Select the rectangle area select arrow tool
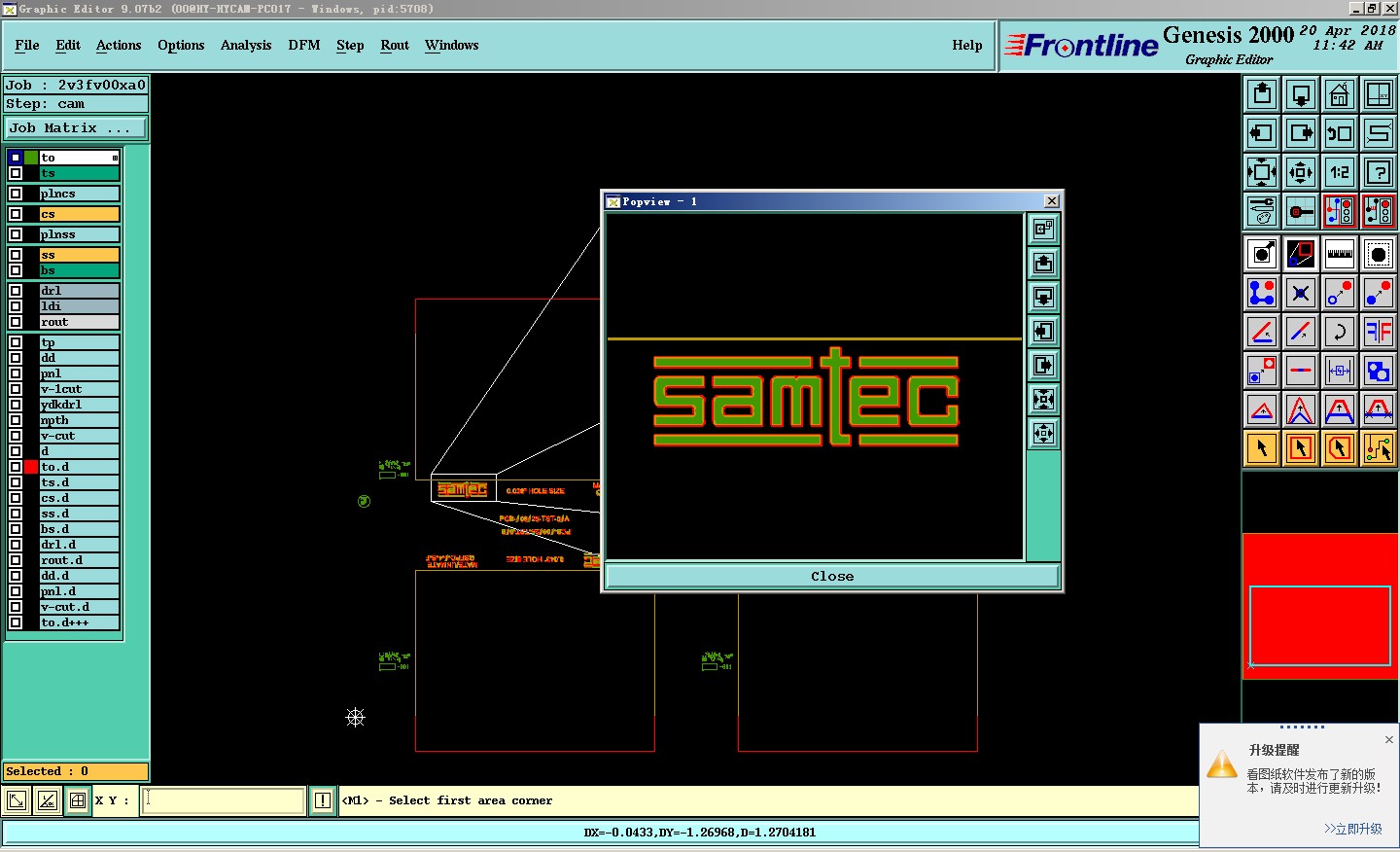The height and width of the screenshot is (852, 1400). pos(1301,448)
